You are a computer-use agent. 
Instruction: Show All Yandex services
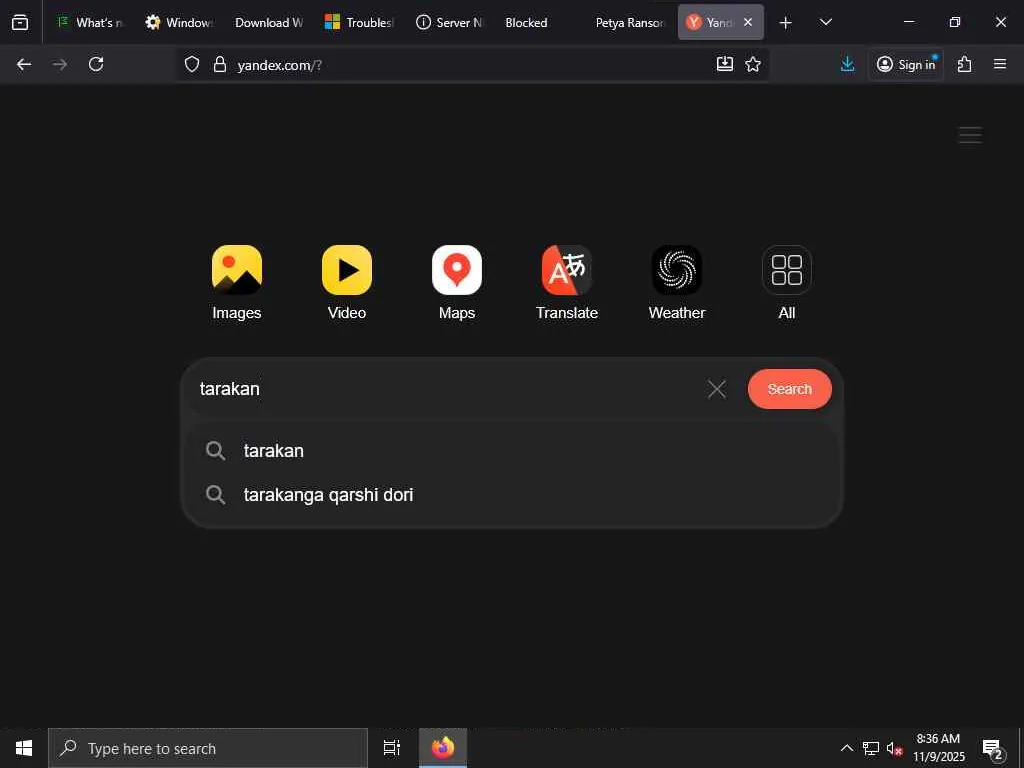[786, 282]
